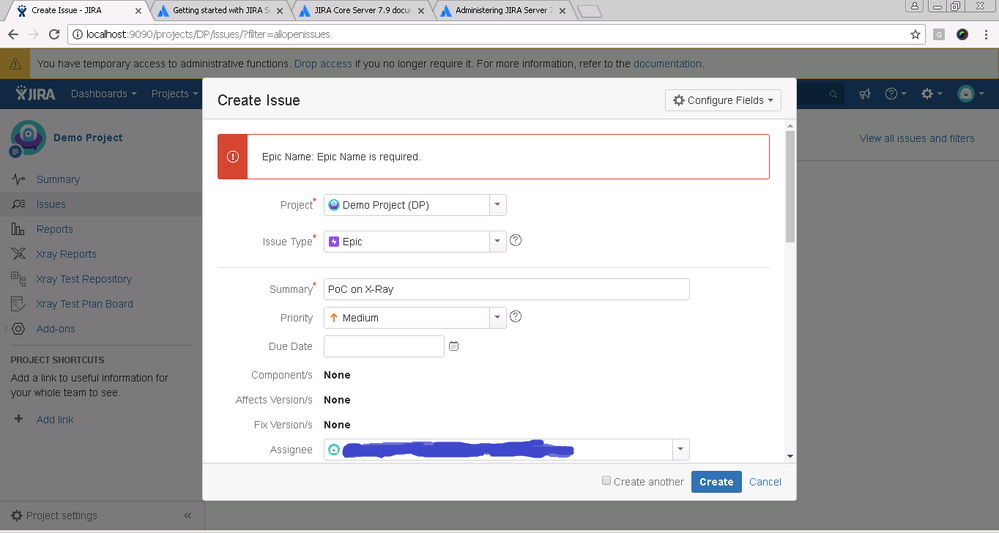The image size is (999, 533).
Task: Open the Projects menu
Action: pos(174,94)
